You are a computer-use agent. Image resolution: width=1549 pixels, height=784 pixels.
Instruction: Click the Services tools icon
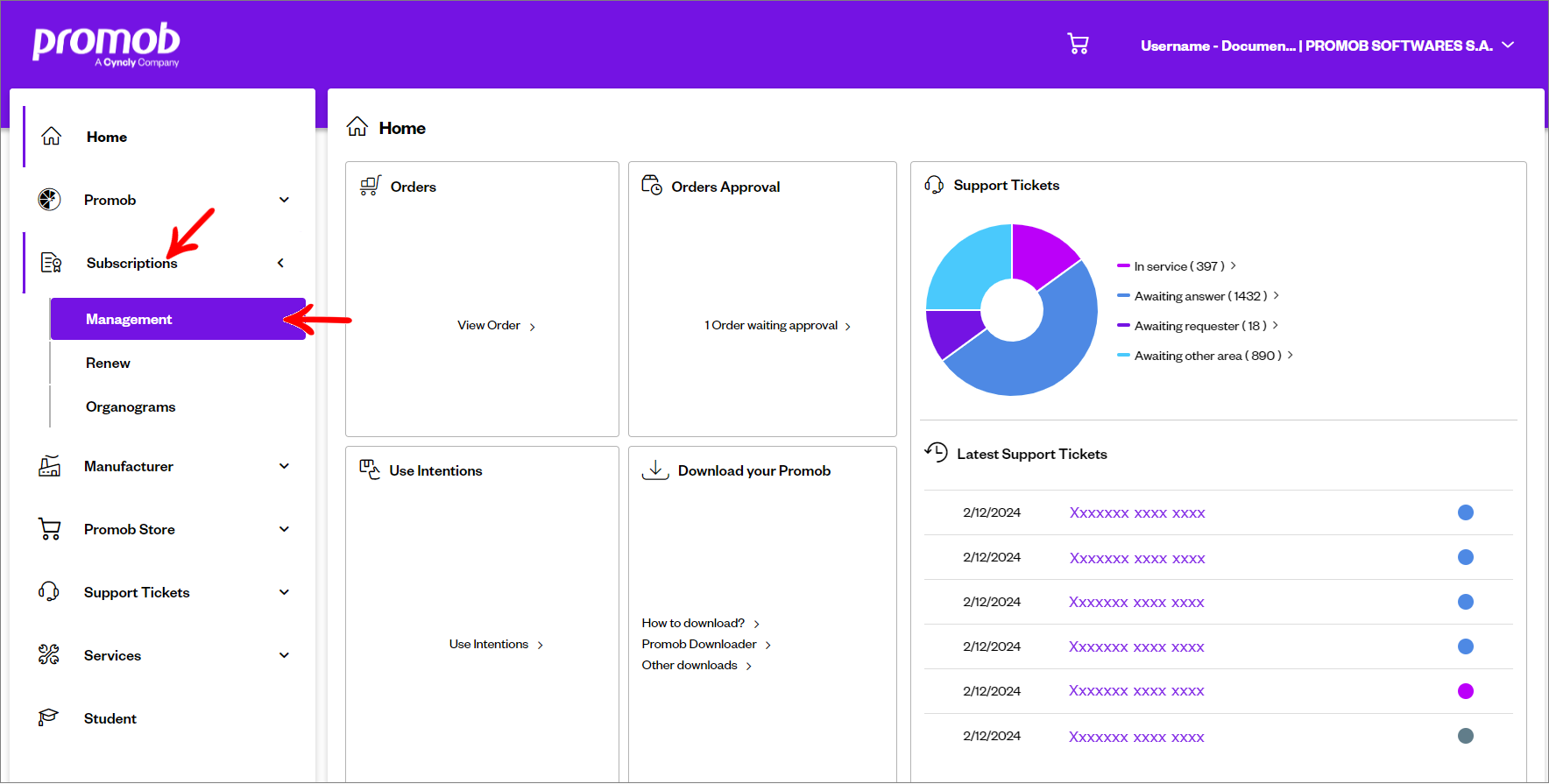tap(49, 655)
